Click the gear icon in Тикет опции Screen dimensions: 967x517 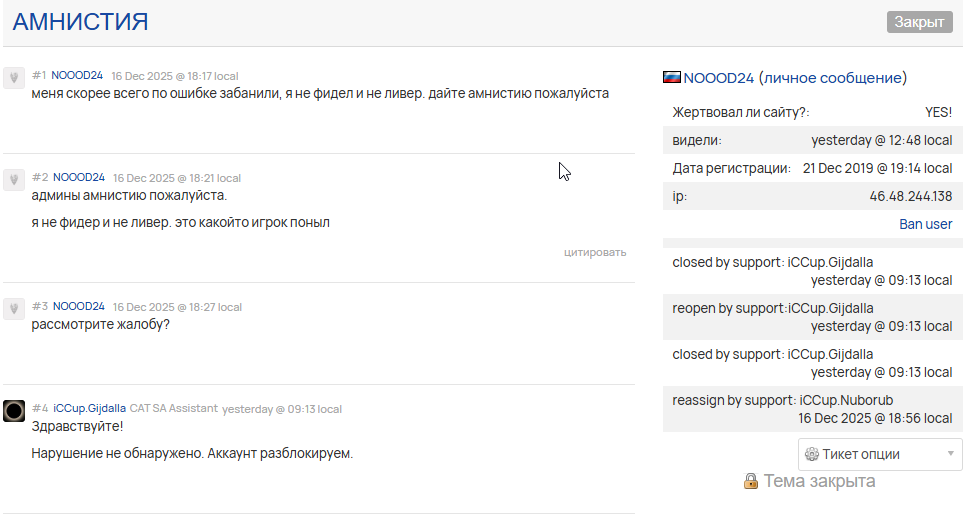[x=812, y=454]
